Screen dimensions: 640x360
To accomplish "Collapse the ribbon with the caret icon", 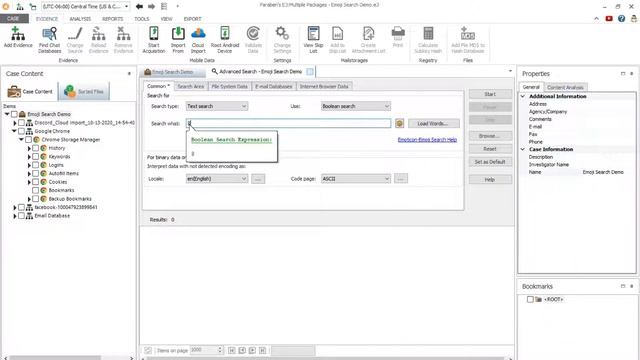I will point(596,19).
